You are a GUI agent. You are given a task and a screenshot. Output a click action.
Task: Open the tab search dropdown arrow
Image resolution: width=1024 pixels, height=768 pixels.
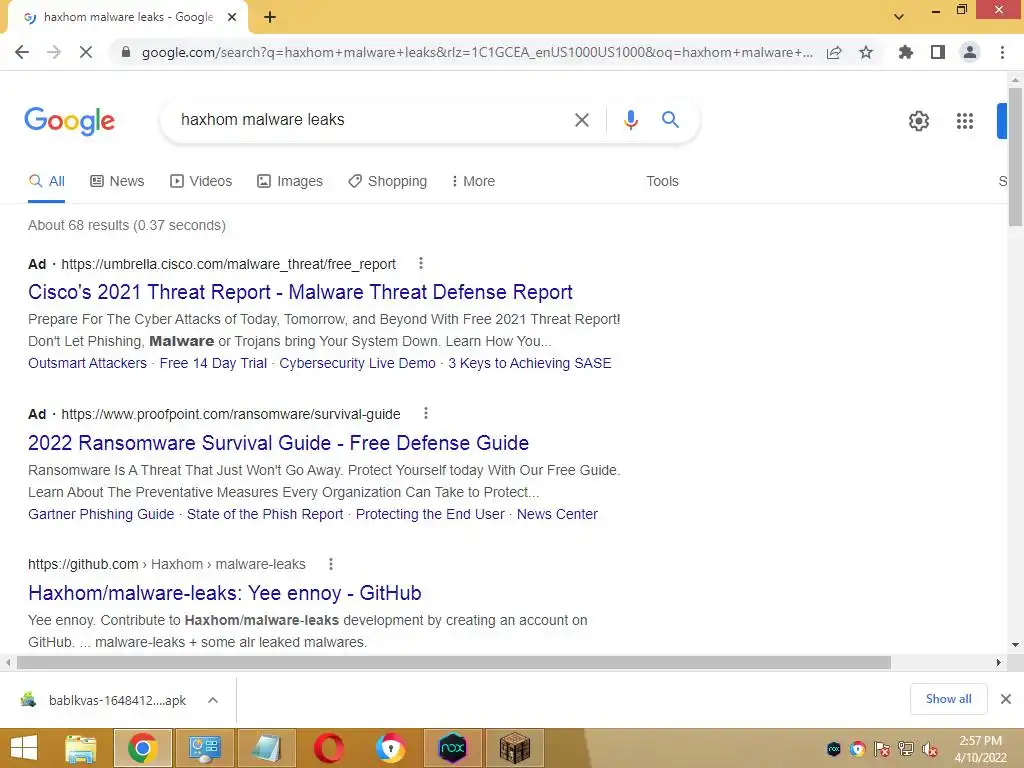(x=899, y=17)
